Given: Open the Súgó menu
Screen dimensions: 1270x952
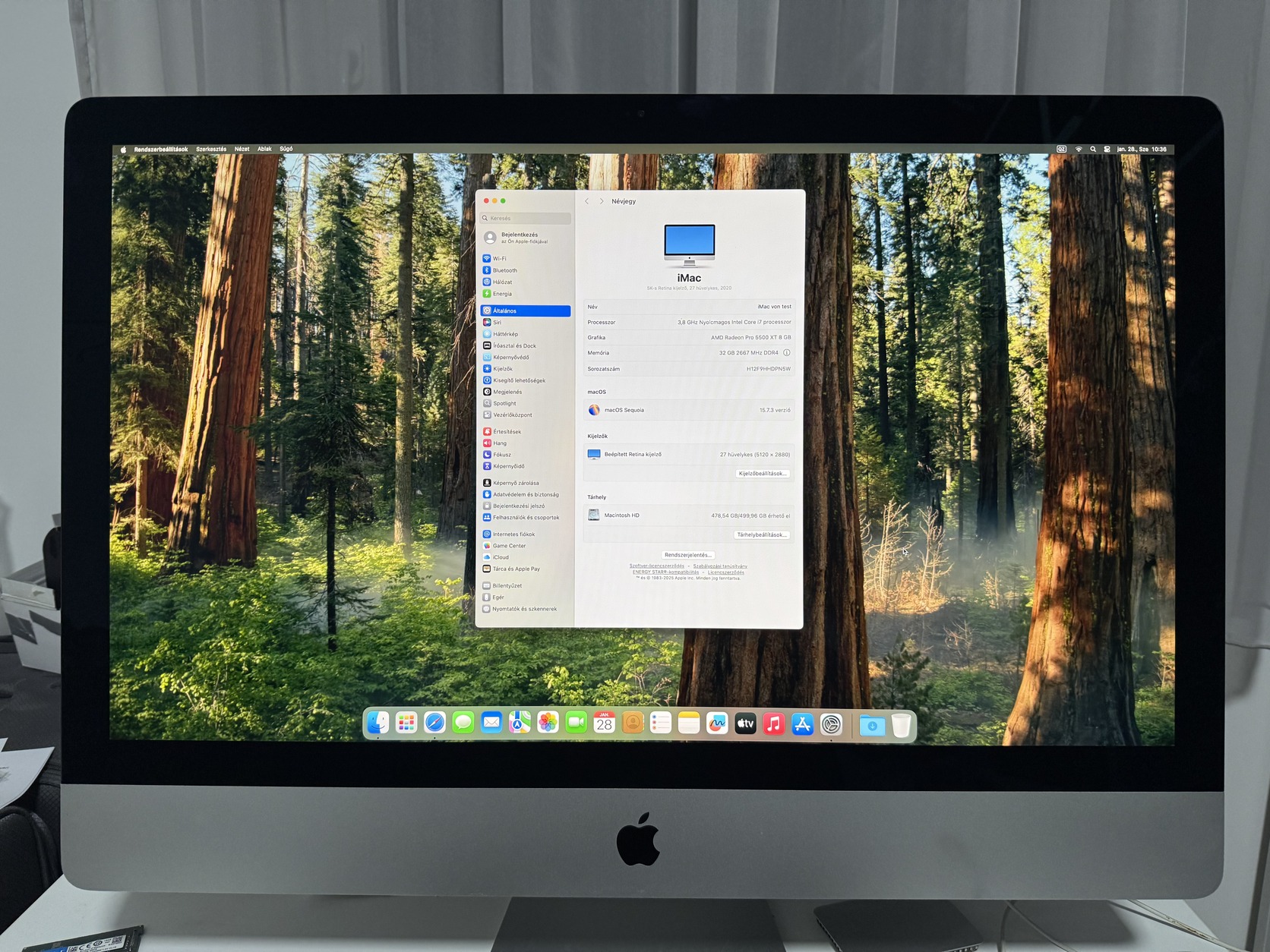Looking at the screenshot, I should (286, 150).
